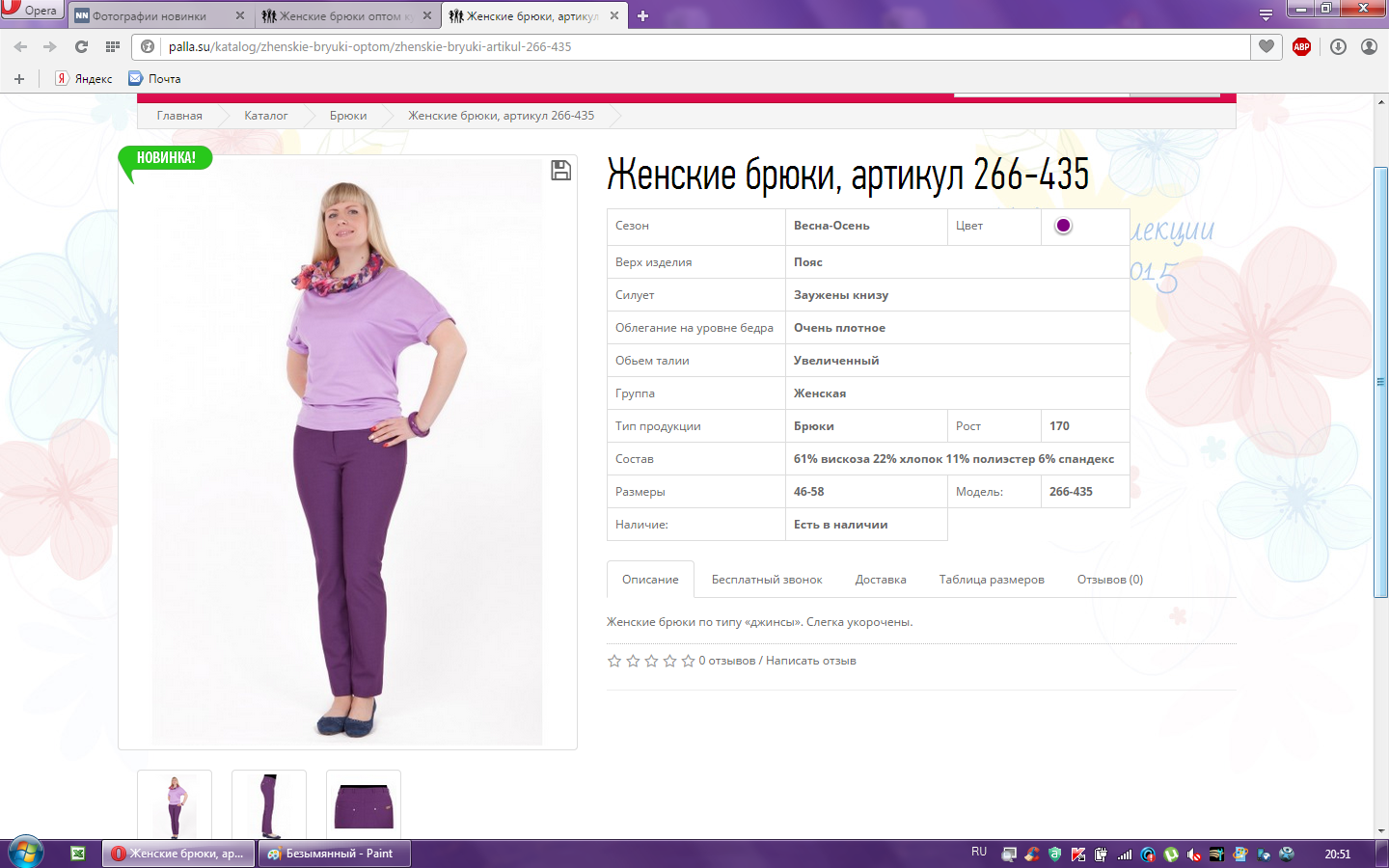This screenshot has width=1389, height=868.
Task: Rate the product three stars
Action: [651, 661]
